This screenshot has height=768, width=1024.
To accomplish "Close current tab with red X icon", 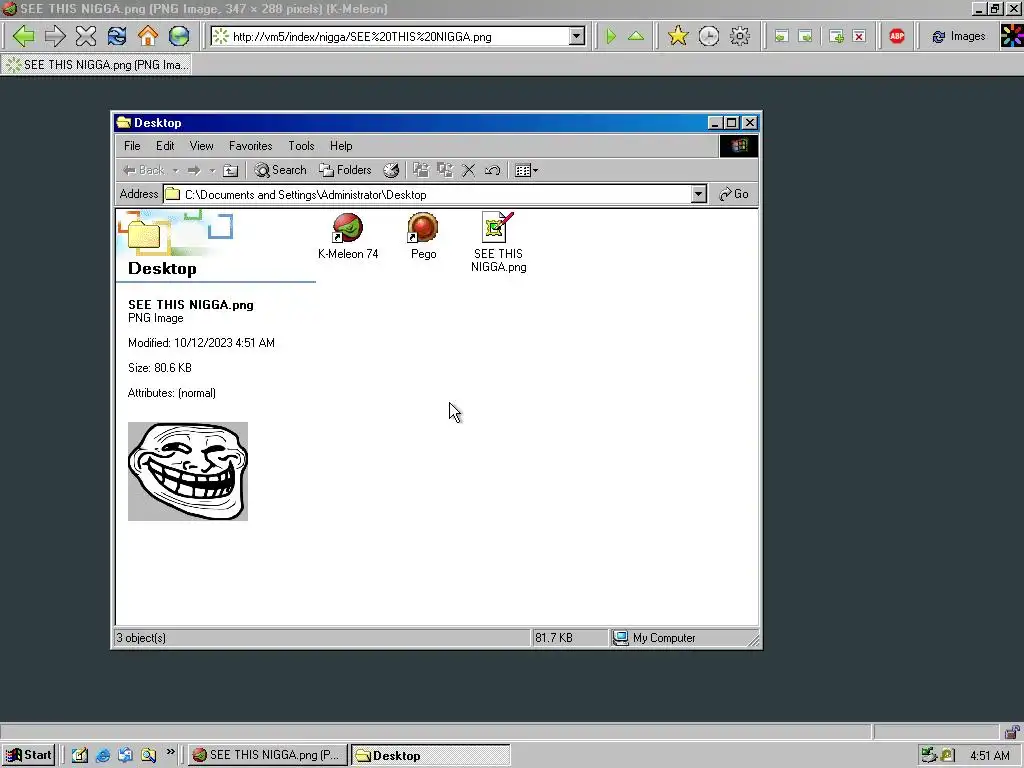I will (x=859, y=37).
